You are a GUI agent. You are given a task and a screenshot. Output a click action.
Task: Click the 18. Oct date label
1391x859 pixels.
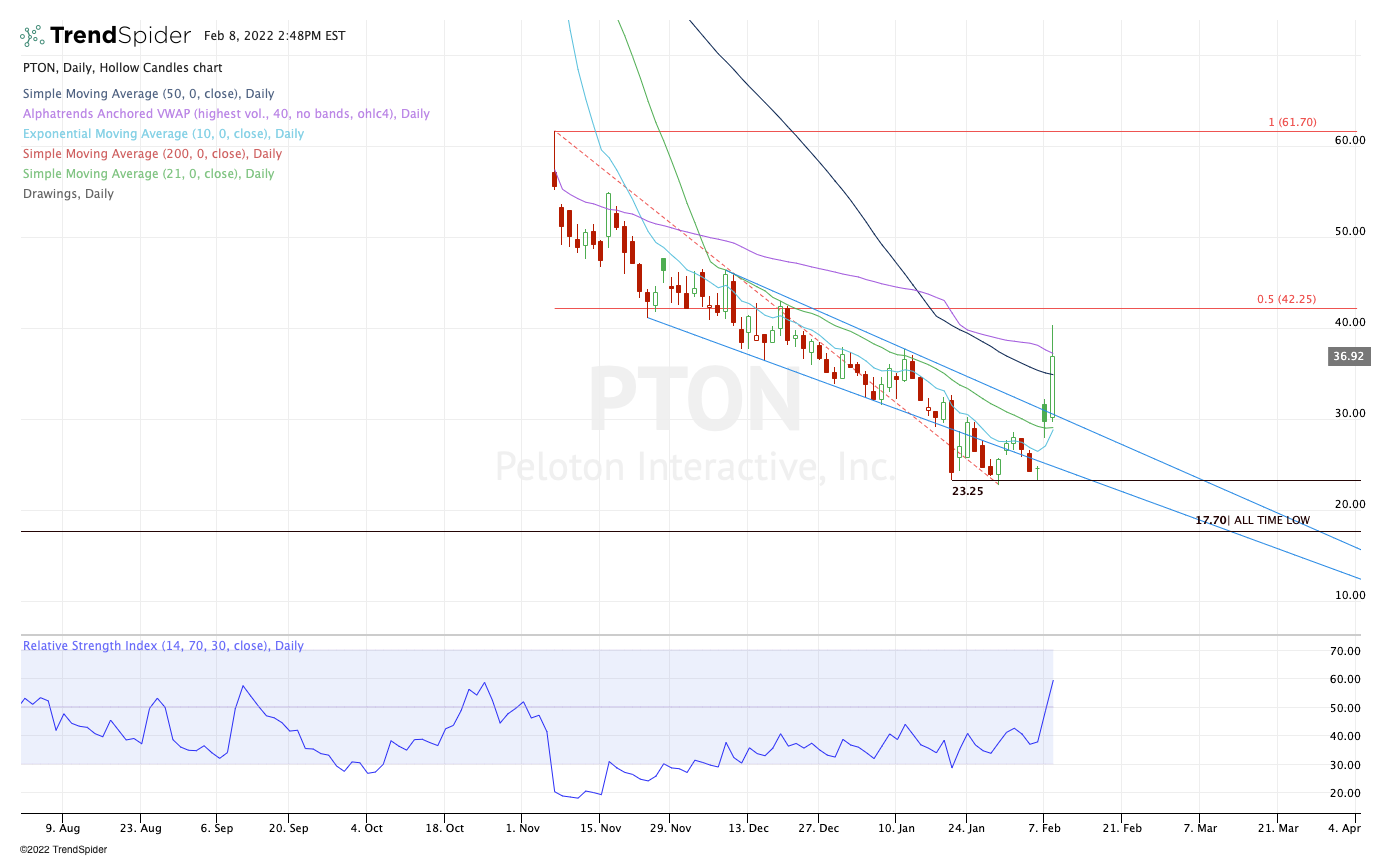[445, 828]
